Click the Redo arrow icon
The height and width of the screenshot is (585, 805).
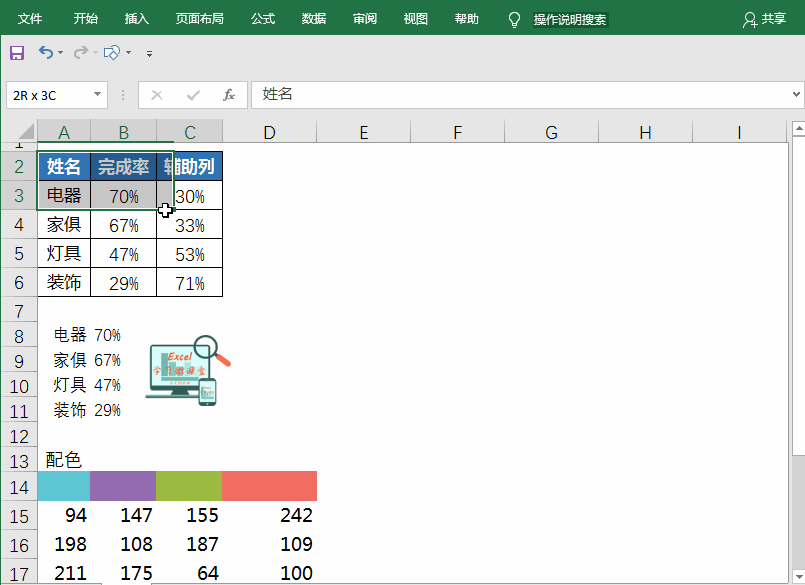coord(81,52)
